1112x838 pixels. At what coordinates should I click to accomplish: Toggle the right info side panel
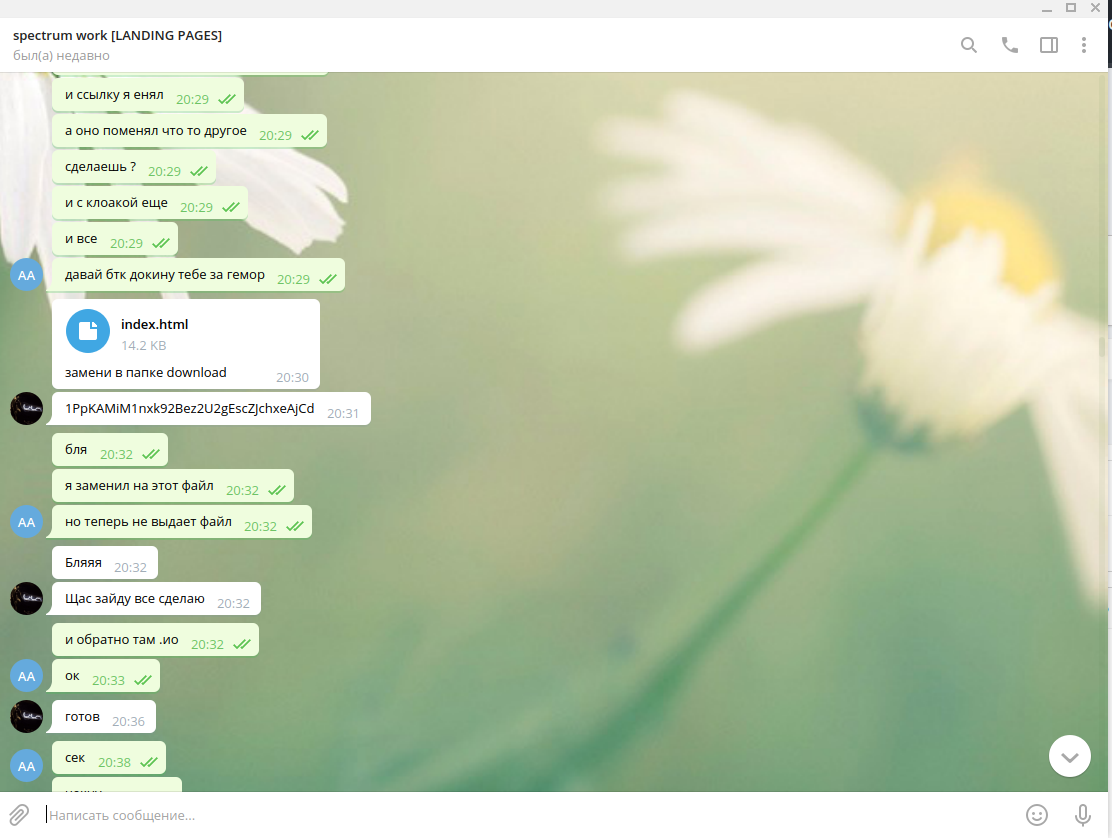point(1049,45)
